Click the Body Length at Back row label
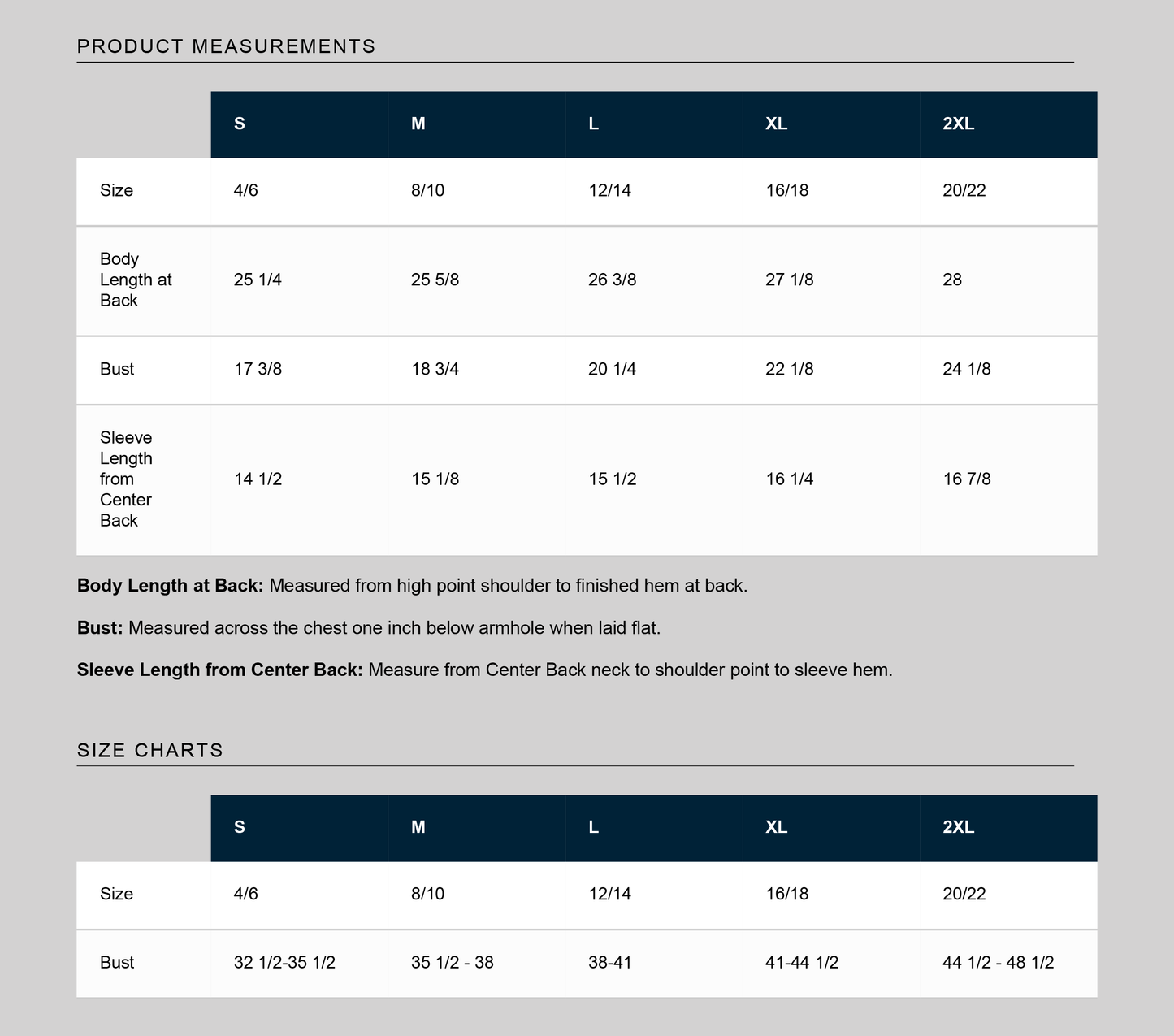 click(136, 280)
